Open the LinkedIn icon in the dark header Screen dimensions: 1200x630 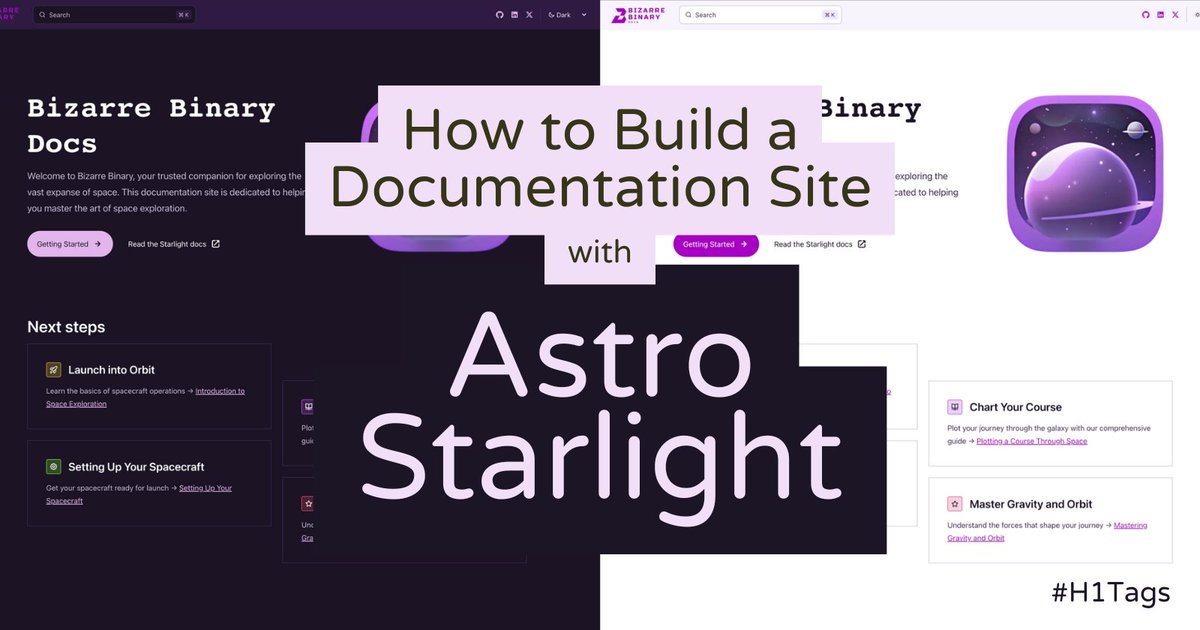tap(514, 15)
